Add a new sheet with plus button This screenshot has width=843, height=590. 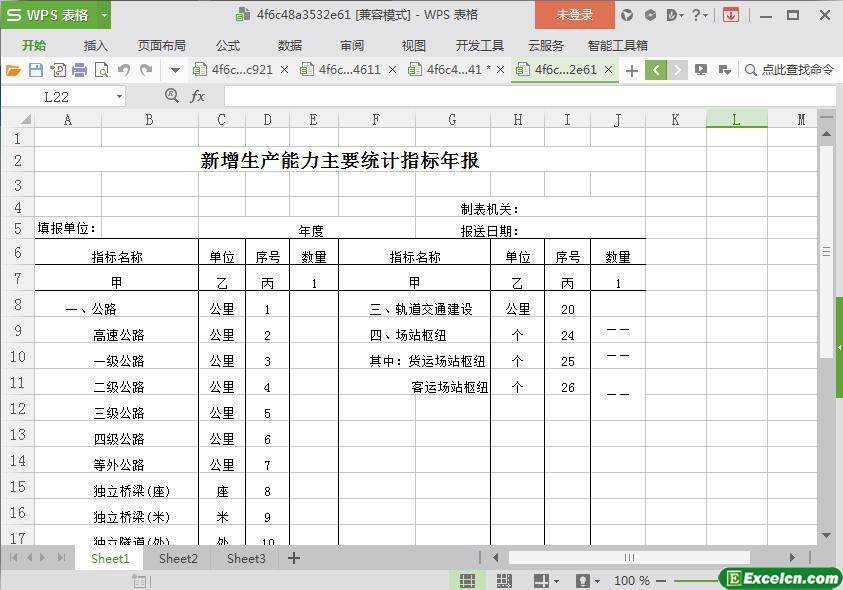pos(294,558)
